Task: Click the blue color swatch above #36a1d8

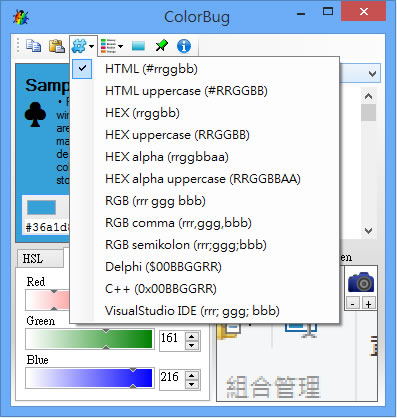Action: click(41, 207)
